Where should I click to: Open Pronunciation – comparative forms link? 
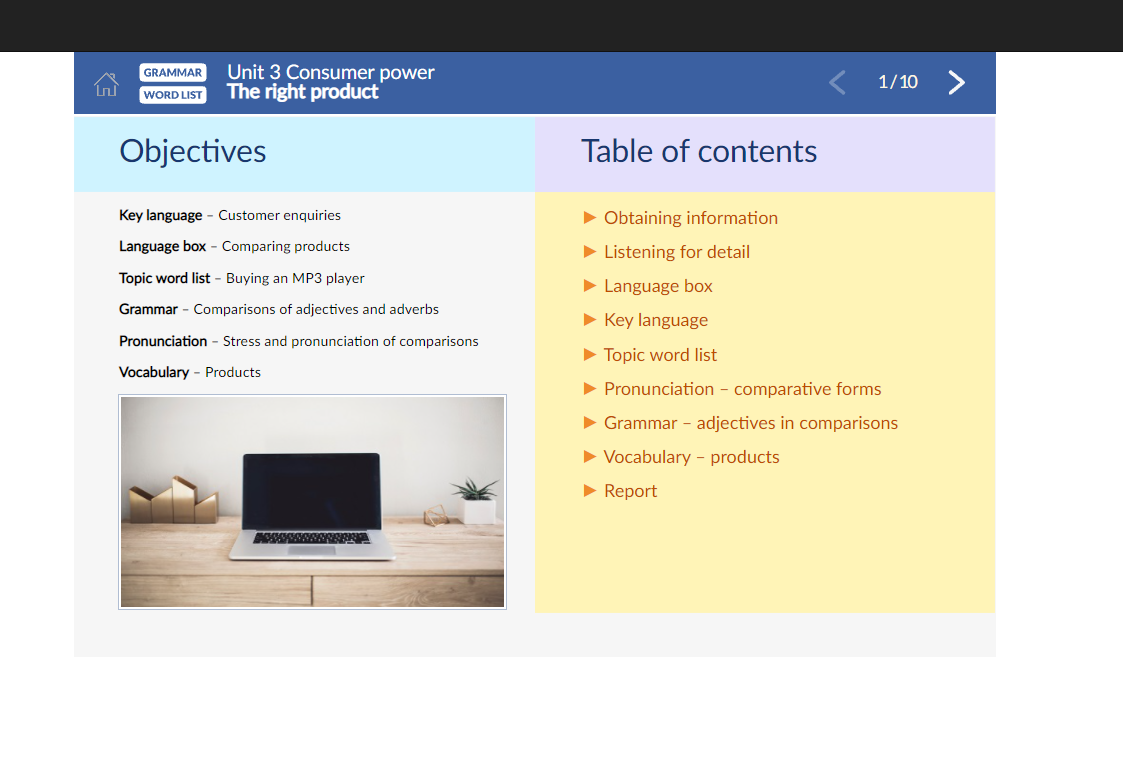[x=743, y=389]
